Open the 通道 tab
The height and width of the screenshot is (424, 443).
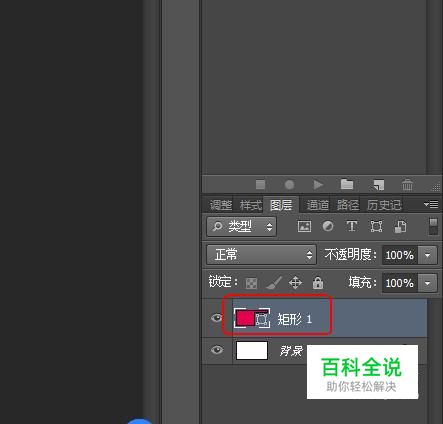click(318, 205)
